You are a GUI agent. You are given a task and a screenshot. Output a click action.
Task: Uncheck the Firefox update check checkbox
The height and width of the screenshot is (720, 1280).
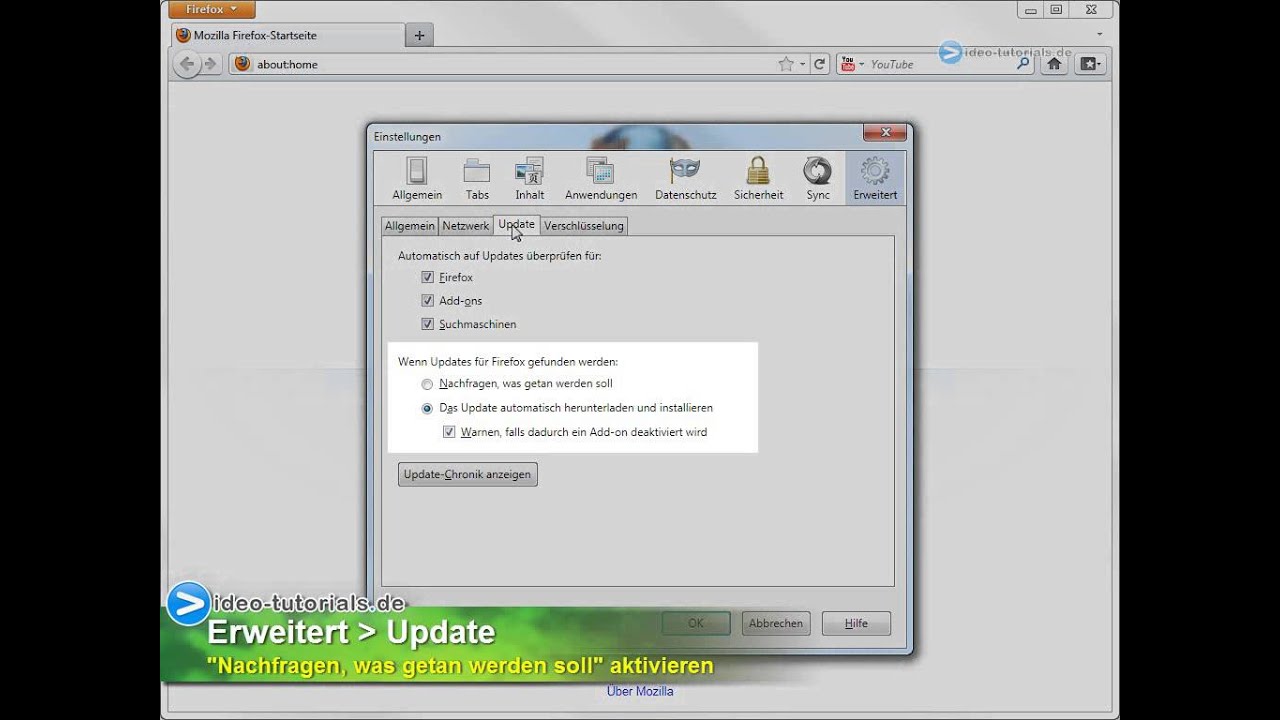click(x=427, y=277)
